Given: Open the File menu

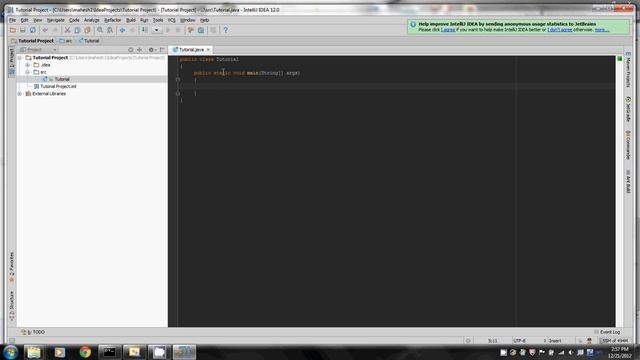Looking at the screenshot, I should [13, 20].
